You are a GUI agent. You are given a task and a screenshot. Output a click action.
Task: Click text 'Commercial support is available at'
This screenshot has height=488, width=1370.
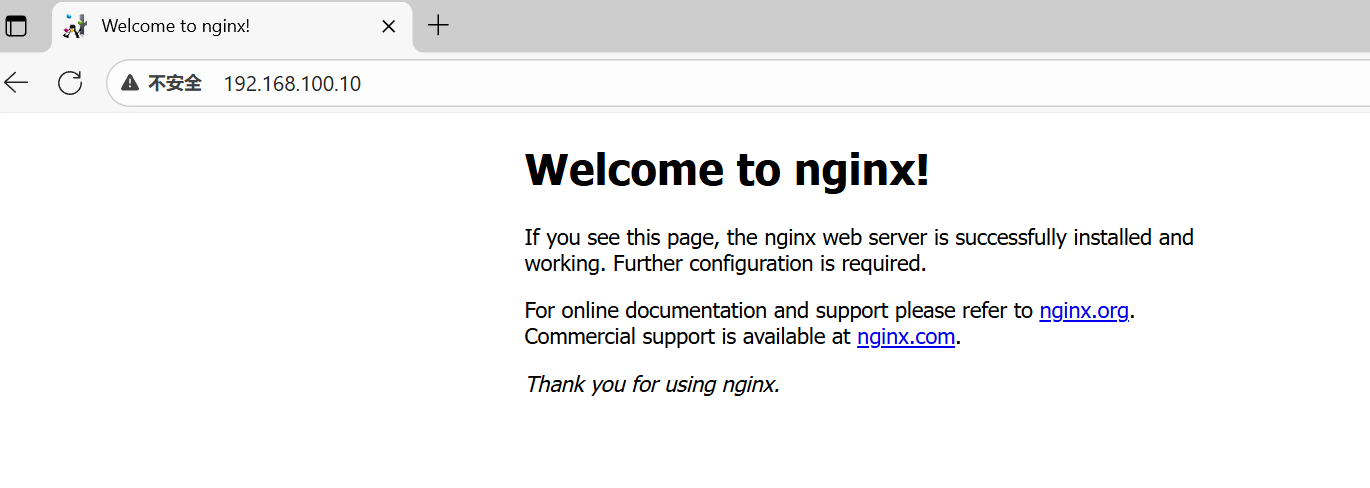pyautogui.click(x=688, y=336)
